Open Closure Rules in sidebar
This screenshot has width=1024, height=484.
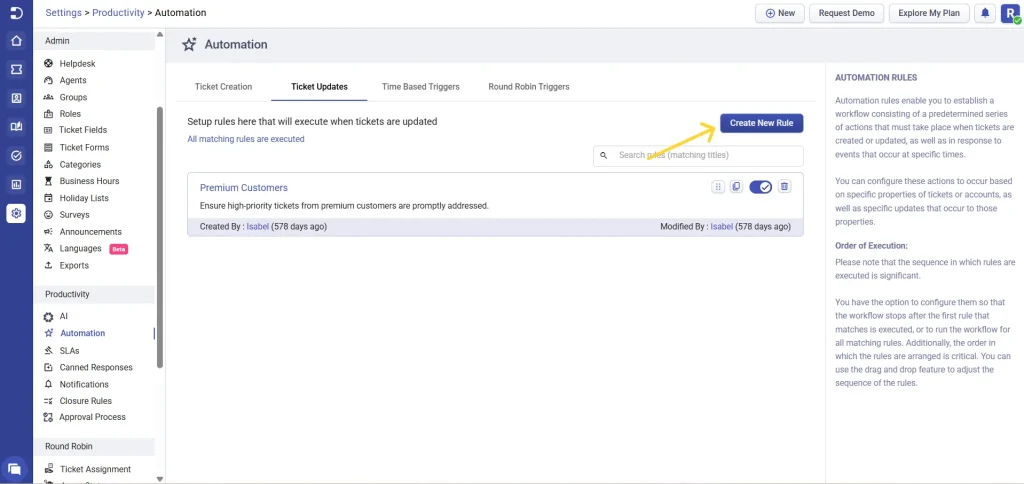(x=86, y=401)
